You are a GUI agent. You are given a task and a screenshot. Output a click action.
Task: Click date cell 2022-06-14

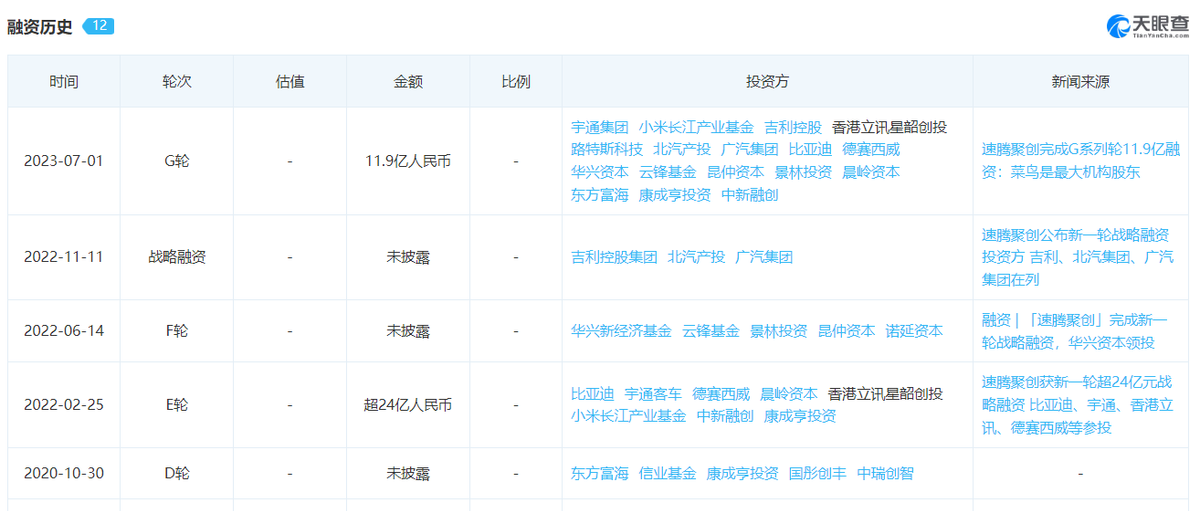pos(64,331)
